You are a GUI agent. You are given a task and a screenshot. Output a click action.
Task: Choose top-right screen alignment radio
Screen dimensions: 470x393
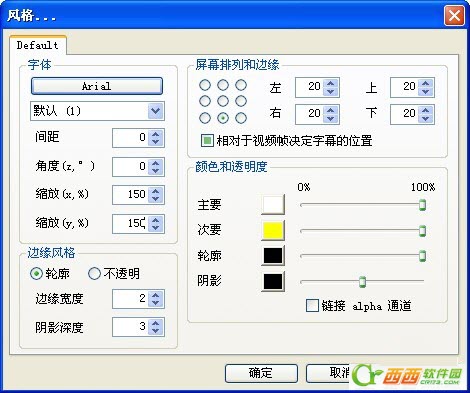(241, 85)
